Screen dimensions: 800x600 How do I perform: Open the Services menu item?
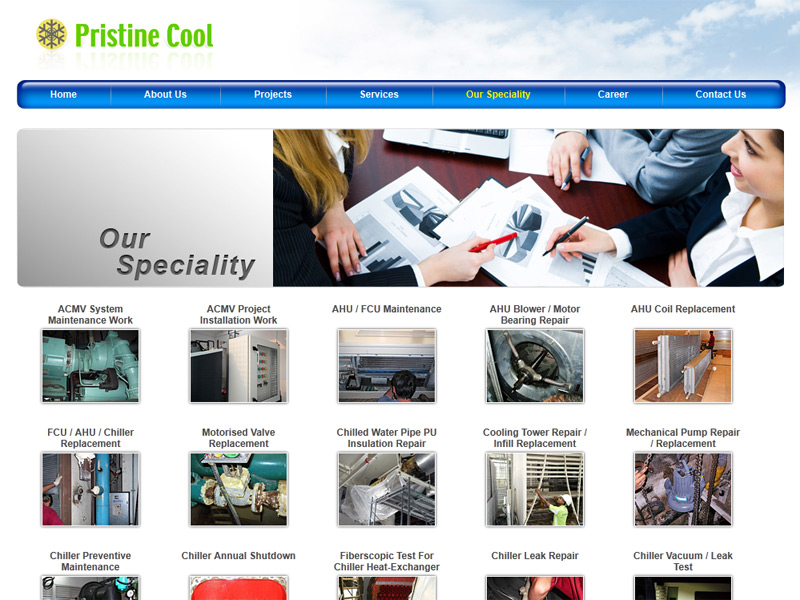click(379, 94)
